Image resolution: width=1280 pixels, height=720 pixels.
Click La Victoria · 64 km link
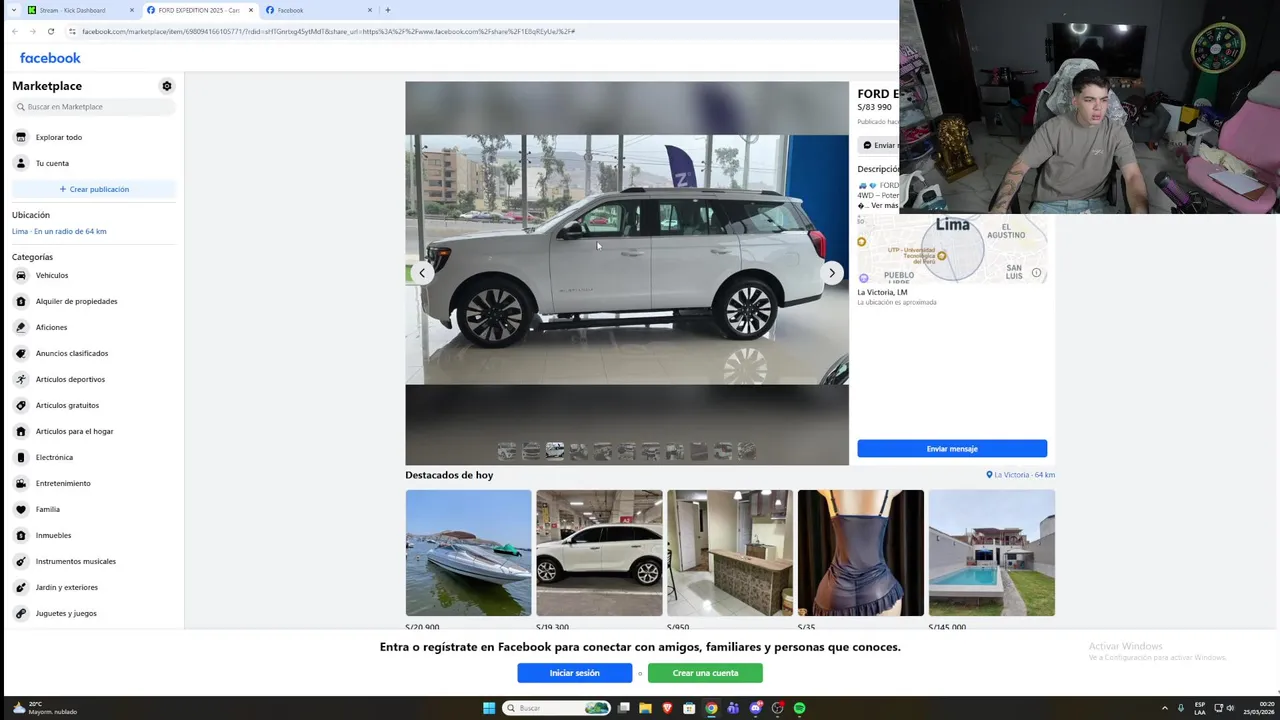coord(1020,475)
